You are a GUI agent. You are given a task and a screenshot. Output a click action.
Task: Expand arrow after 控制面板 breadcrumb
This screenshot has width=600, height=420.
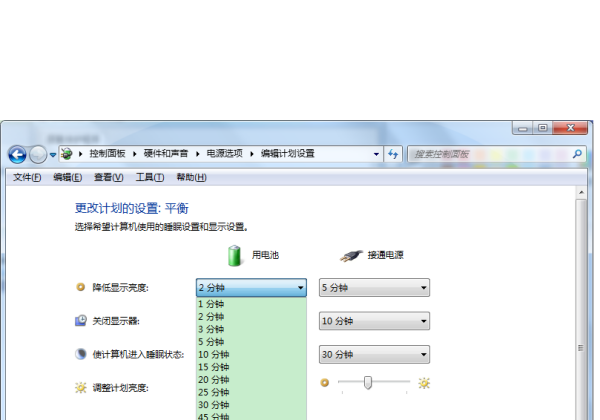[x=135, y=154]
